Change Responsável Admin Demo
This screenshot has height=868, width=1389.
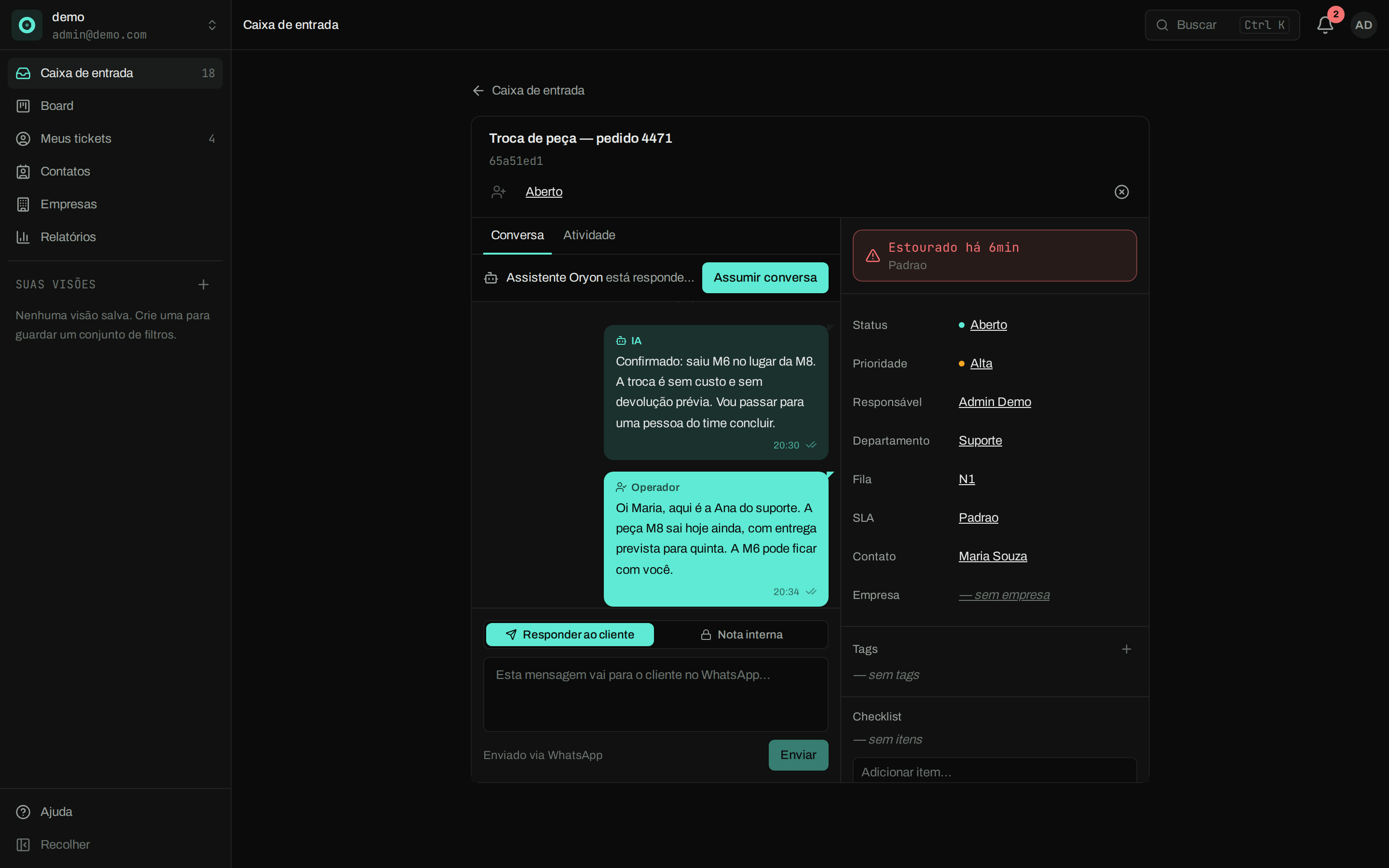(x=994, y=402)
